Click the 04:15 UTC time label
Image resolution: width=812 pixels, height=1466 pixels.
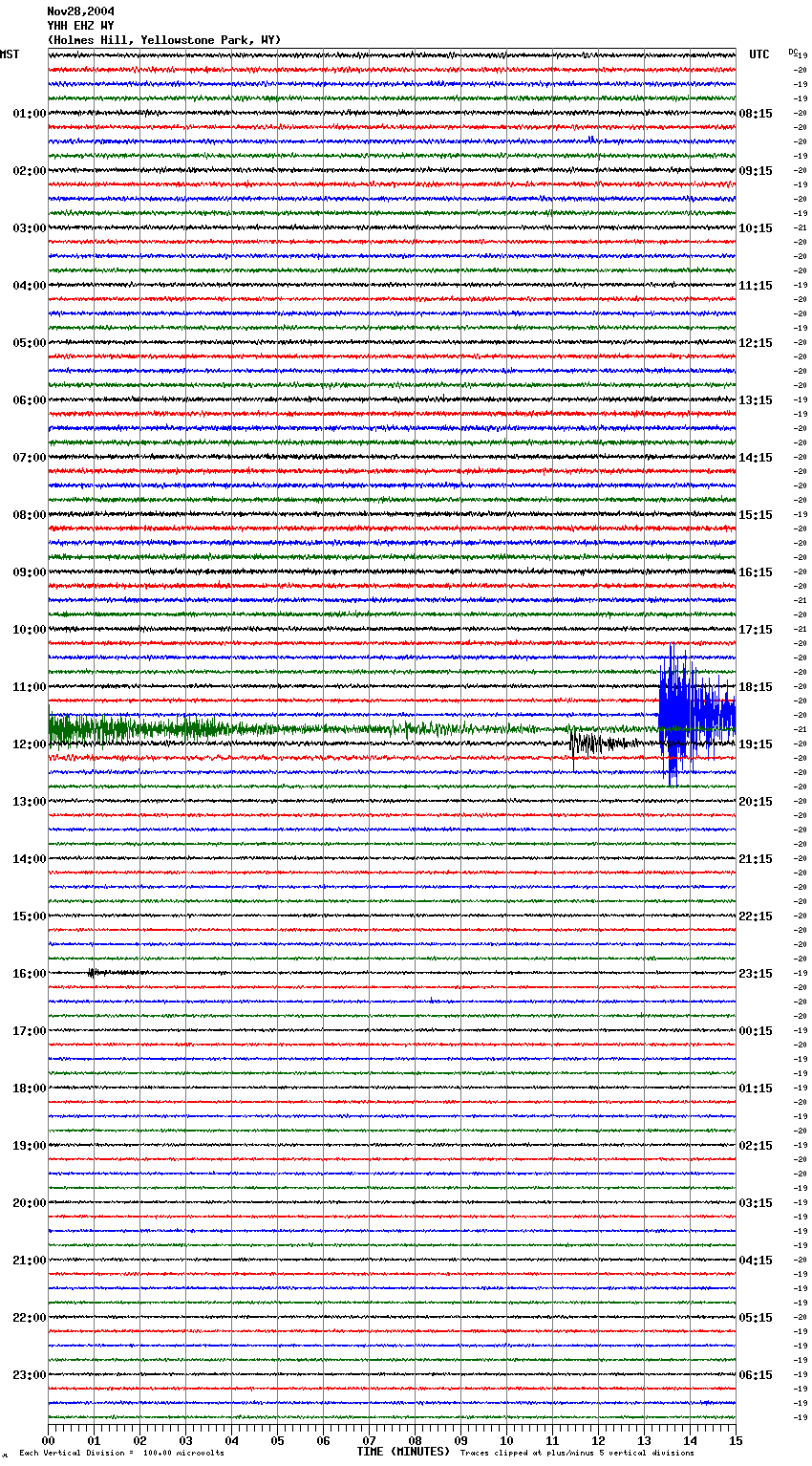coord(756,1261)
